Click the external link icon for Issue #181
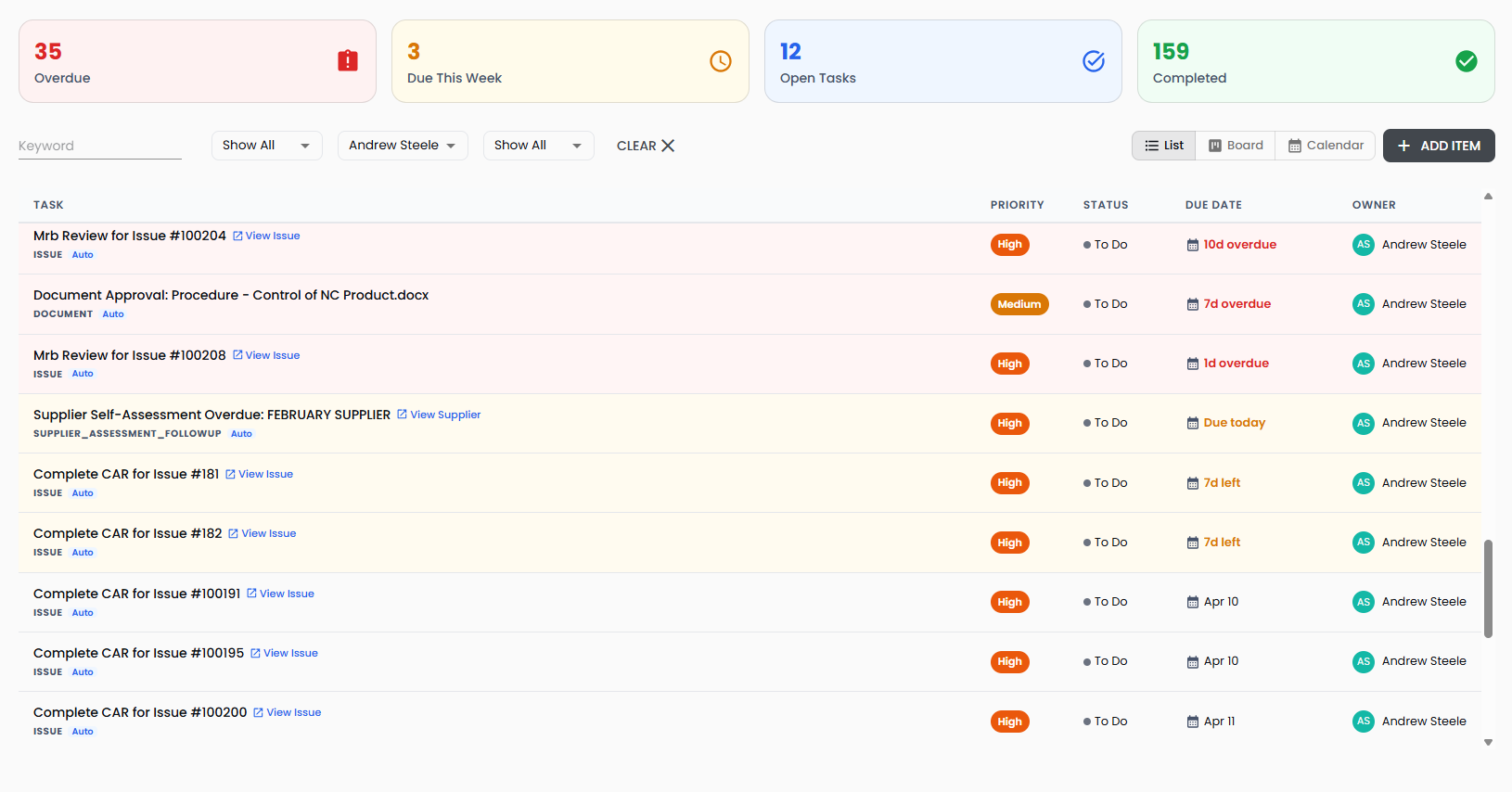The image size is (1512, 792). tap(231, 474)
